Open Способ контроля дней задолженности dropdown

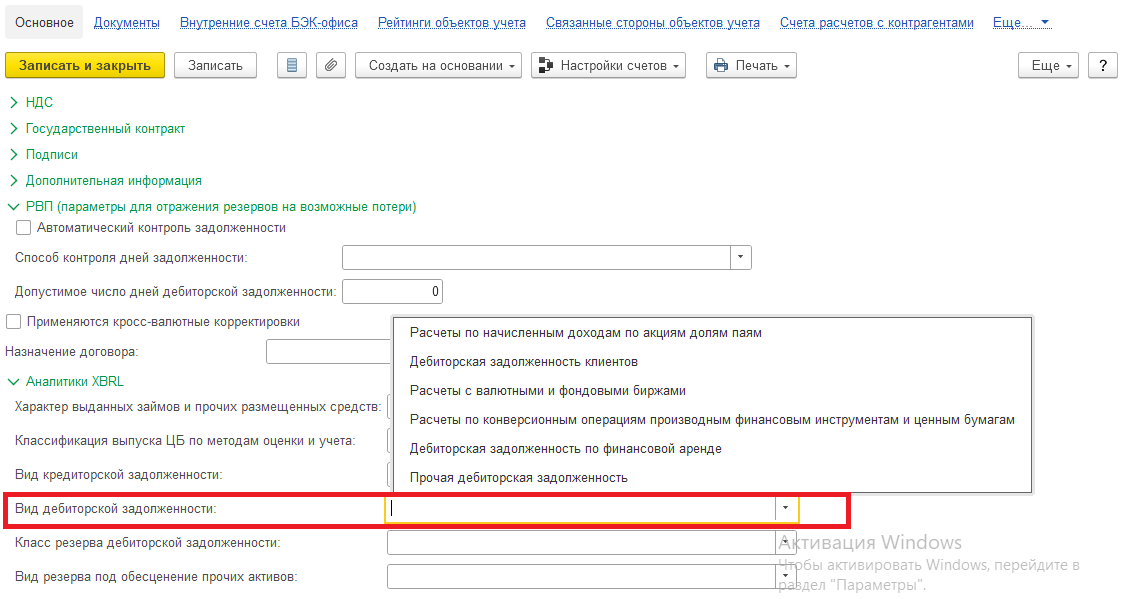(740, 258)
